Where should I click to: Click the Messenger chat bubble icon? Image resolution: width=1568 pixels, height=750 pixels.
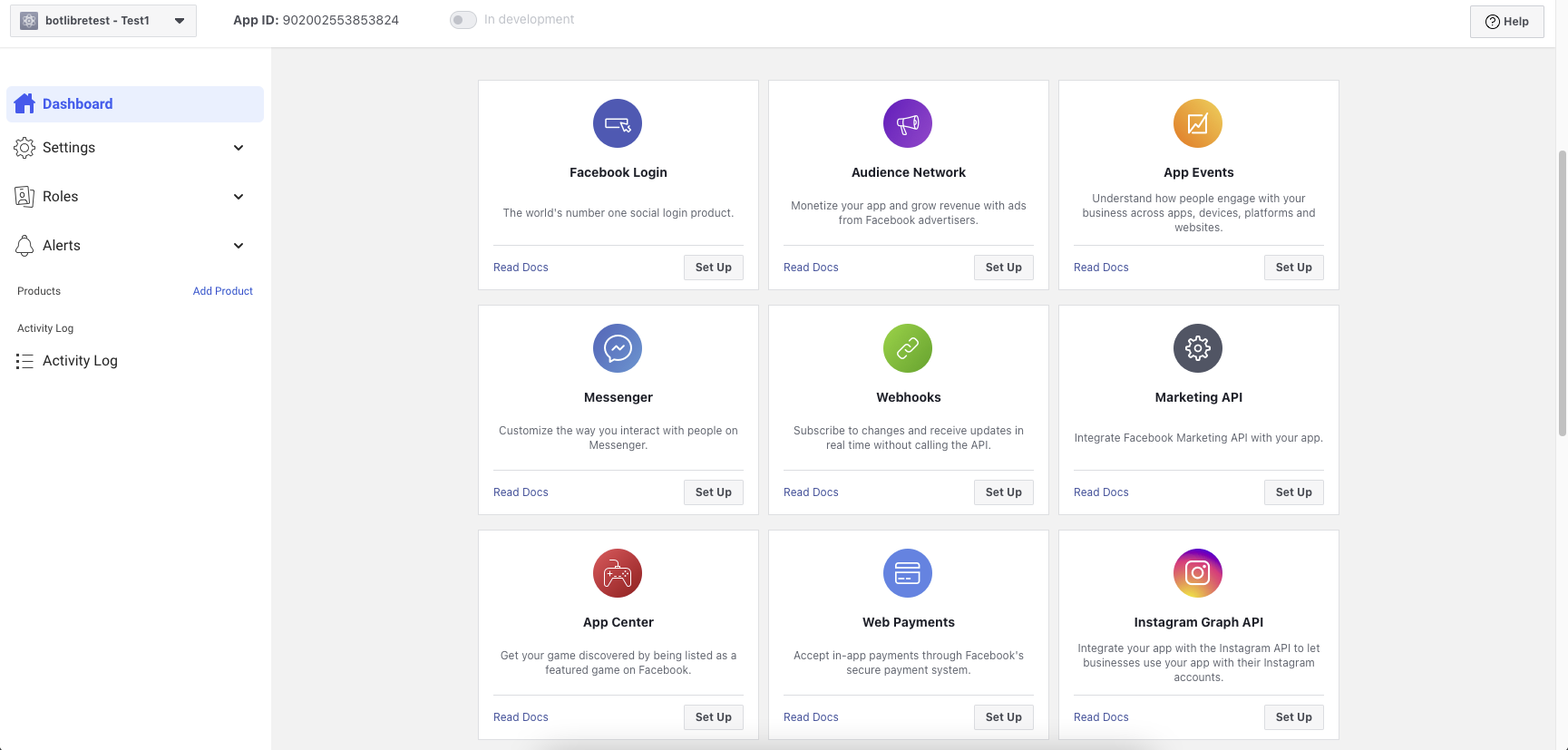pos(618,348)
